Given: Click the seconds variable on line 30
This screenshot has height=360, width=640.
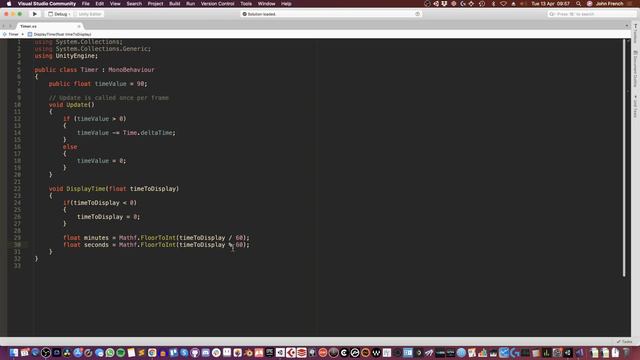Looking at the screenshot, I should 96,245.
